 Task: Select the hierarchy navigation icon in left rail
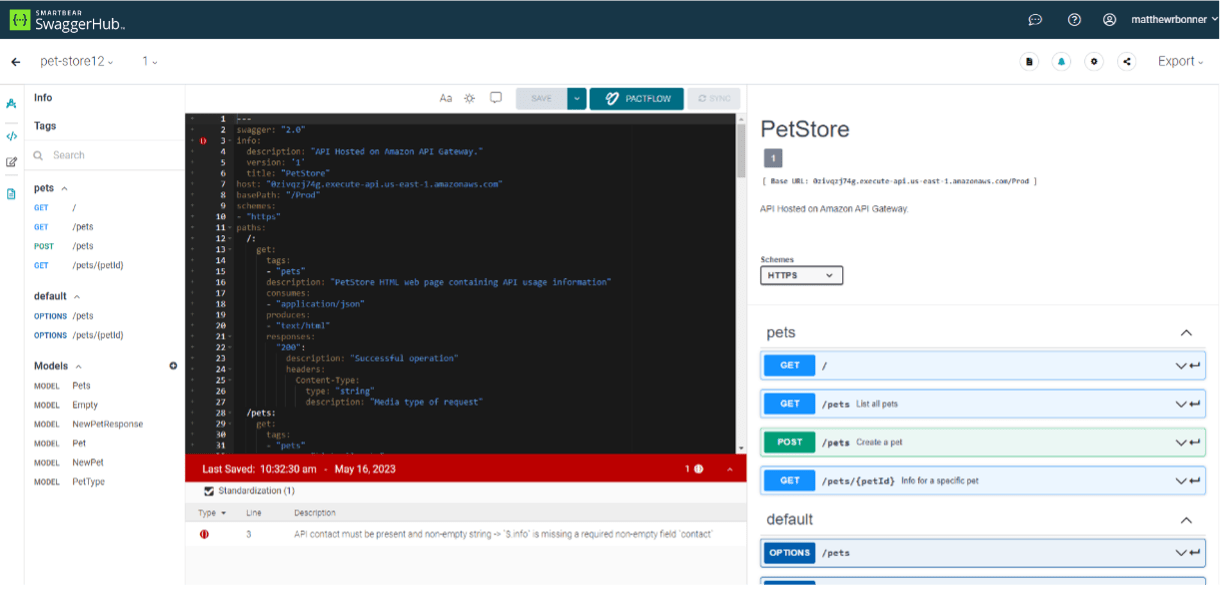(x=12, y=104)
